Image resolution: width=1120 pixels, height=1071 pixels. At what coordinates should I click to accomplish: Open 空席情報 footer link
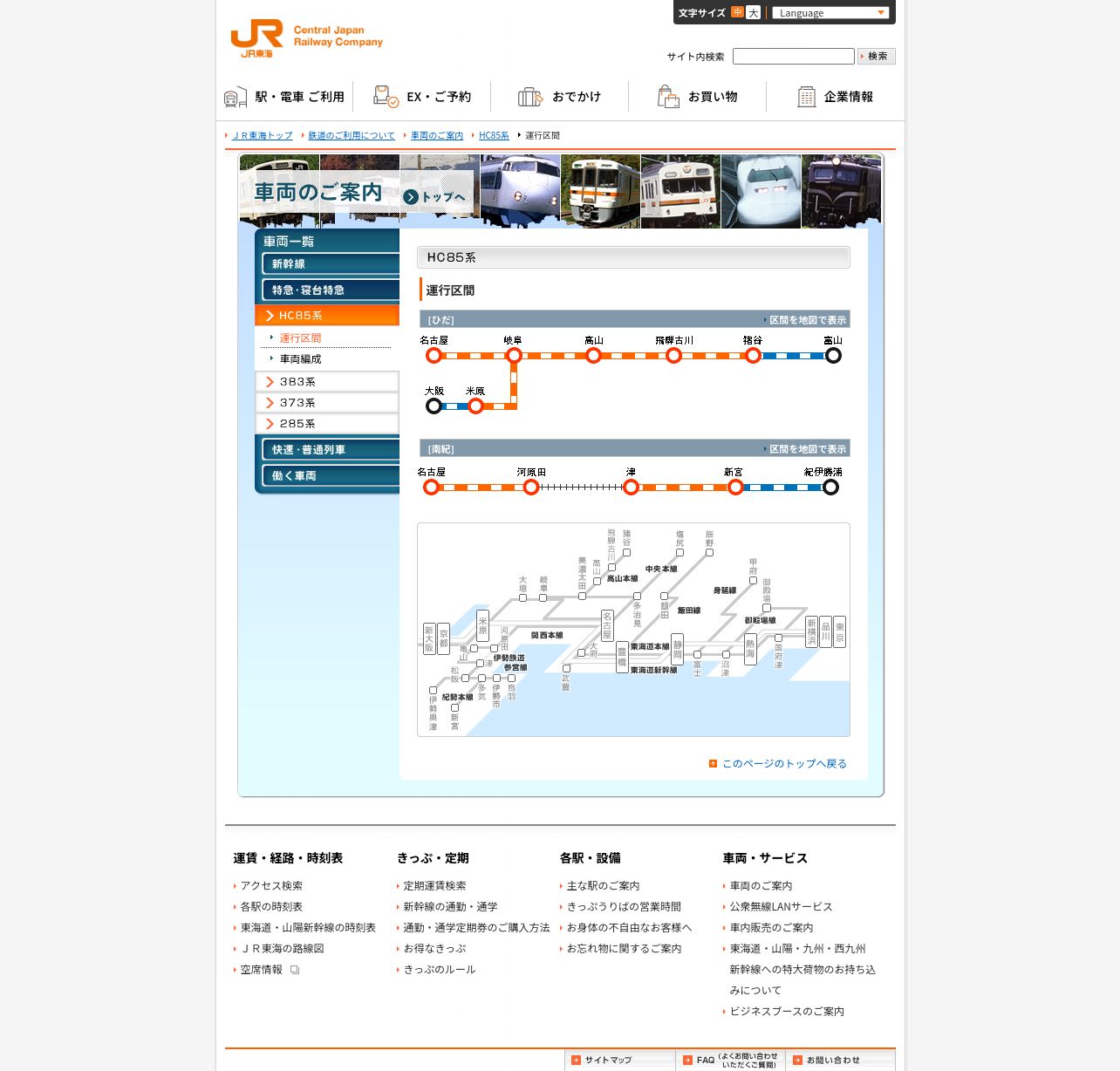[x=262, y=970]
